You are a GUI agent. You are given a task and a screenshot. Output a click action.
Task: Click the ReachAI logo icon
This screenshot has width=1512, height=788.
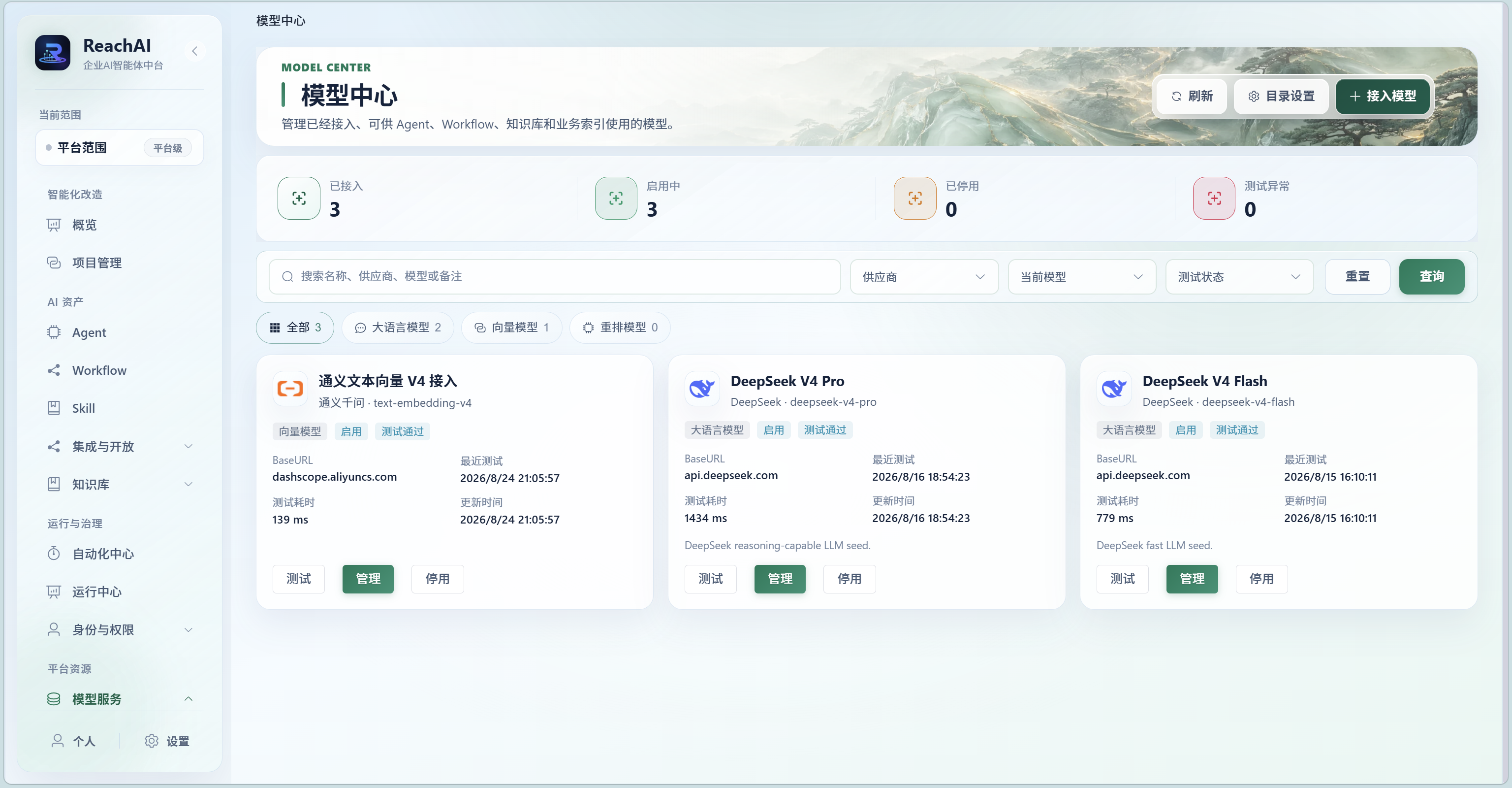point(52,52)
